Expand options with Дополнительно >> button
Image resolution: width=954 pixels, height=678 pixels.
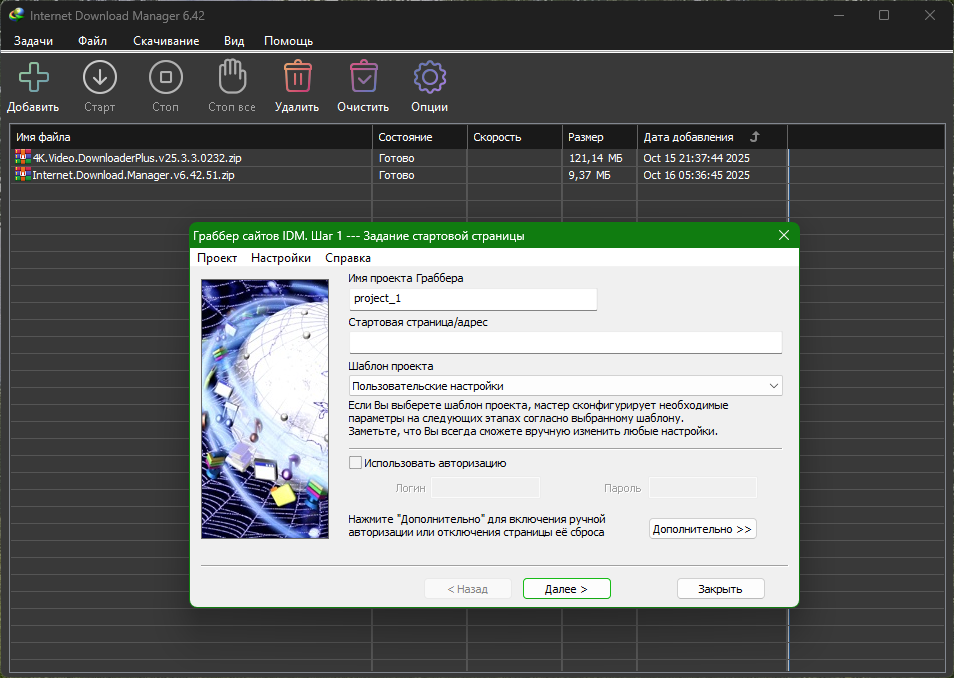pyautogui.click(x=702, y=529)
